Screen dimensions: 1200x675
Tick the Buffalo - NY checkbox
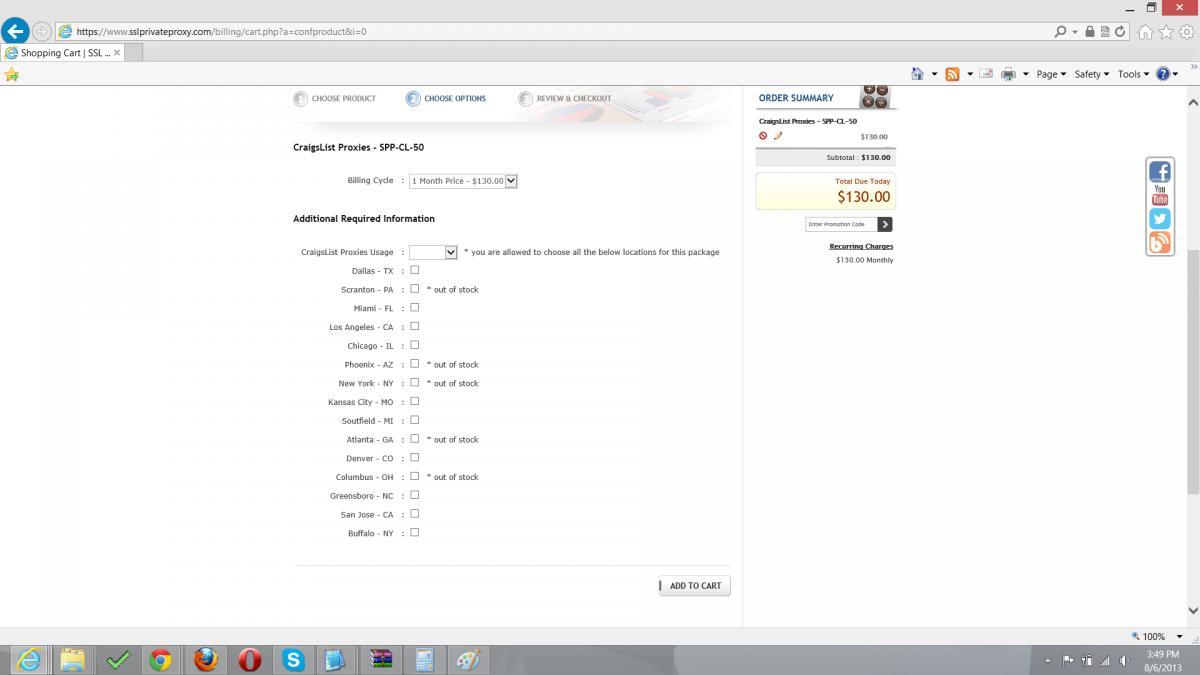click(x=415, y=532)
